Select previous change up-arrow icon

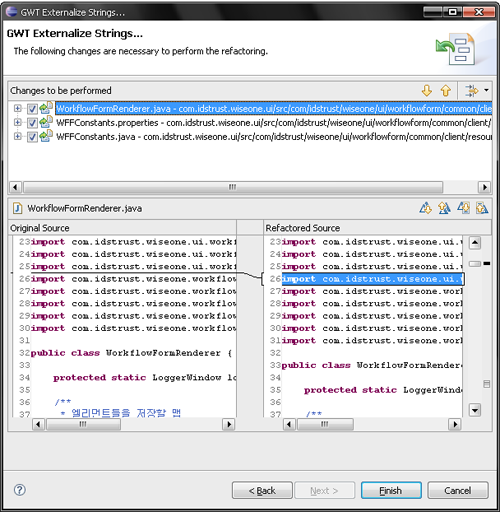click(x=446, y=90)
